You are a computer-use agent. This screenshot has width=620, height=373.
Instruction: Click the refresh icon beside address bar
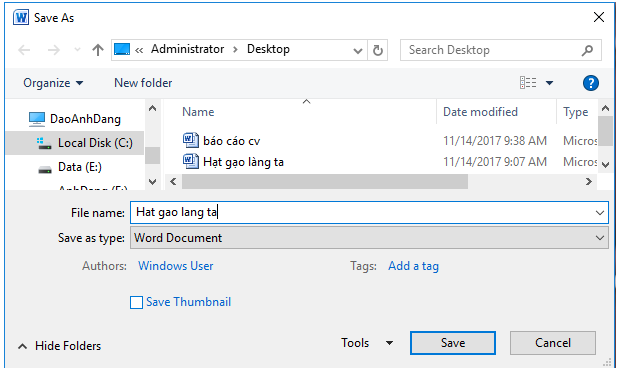pyautogui.click(x=378, y=50)
